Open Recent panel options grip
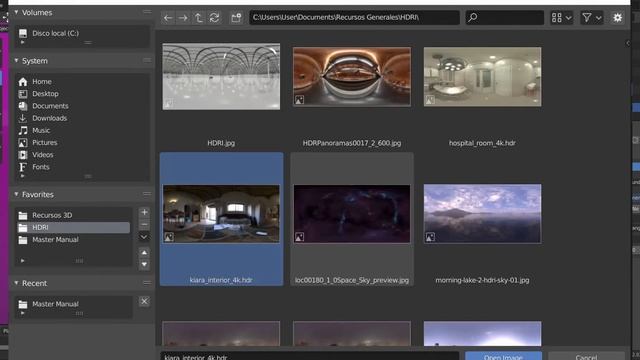Viewport: 640px width, 360px height. pyautogui.click(x=147, y=283)
